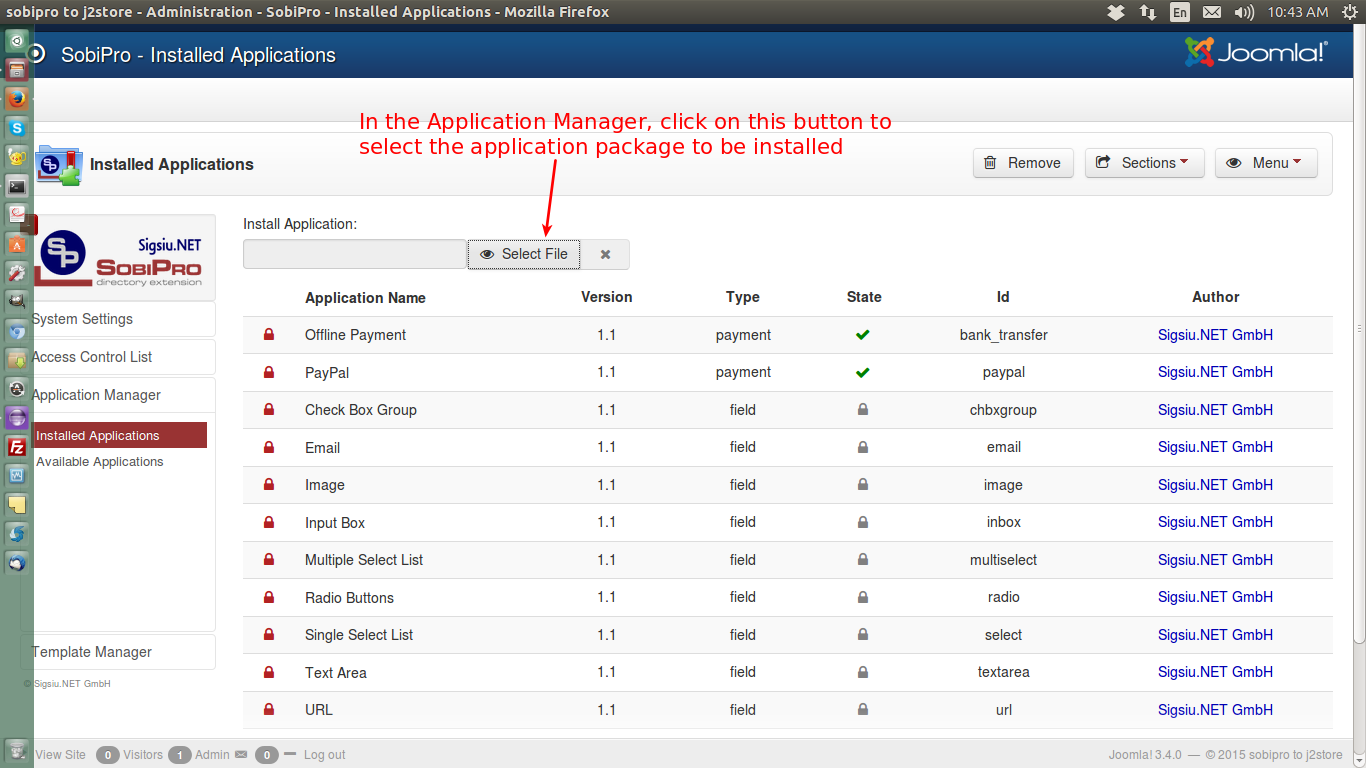This screenshot has height=768, width=1366.
Task: Click the View Site link
Action: click(61, 755)
